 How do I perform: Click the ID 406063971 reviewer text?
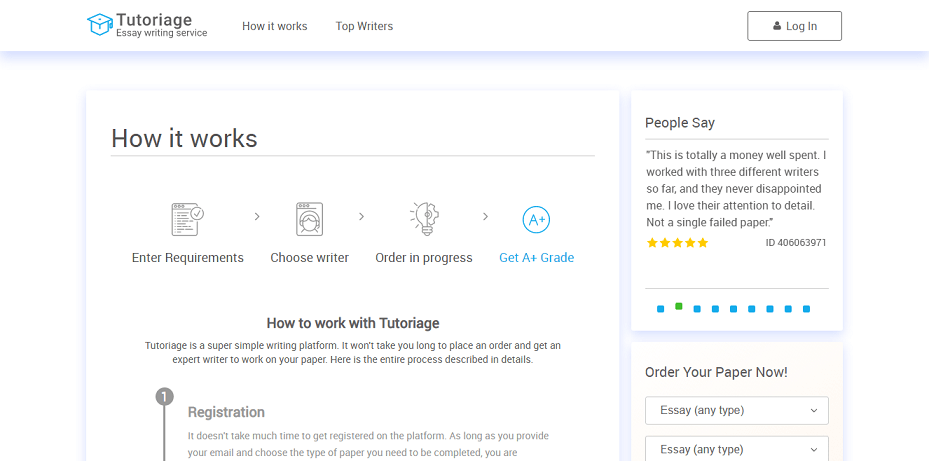pyautogui.click(x=796, y=242)
